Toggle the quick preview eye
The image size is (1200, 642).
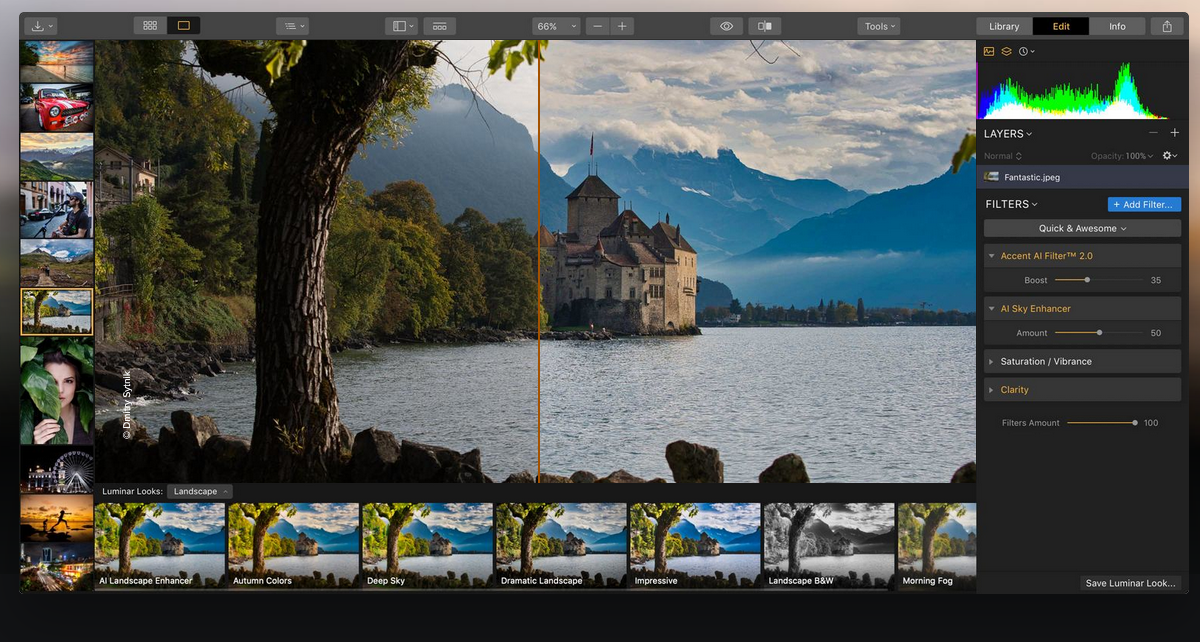[727, 26]
